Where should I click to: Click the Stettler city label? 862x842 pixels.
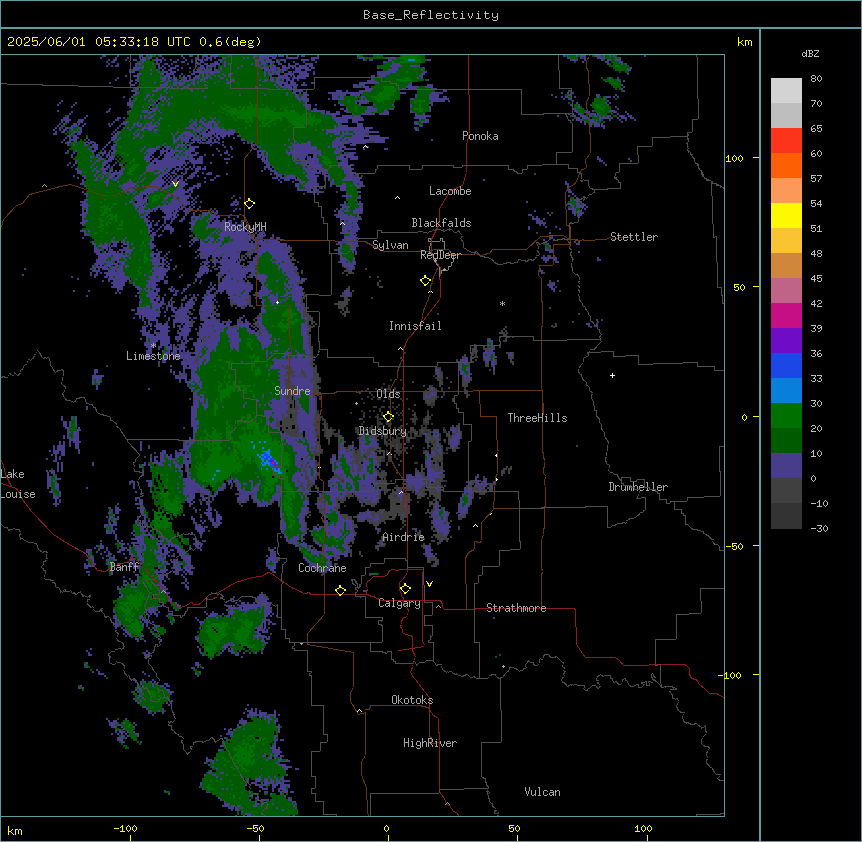634,237
